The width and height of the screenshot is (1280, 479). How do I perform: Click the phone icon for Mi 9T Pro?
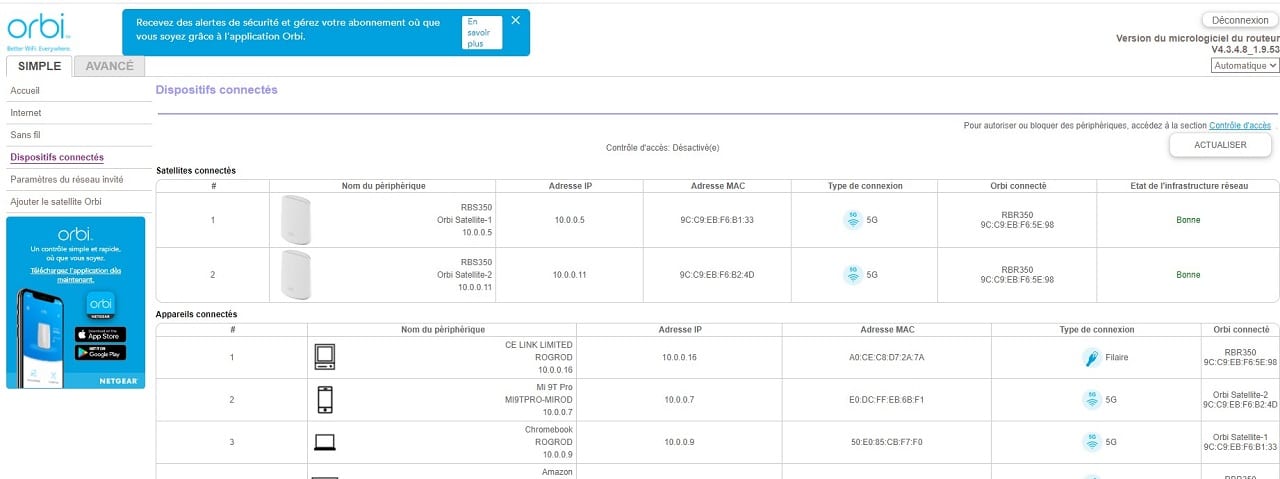tap(325, 400)
